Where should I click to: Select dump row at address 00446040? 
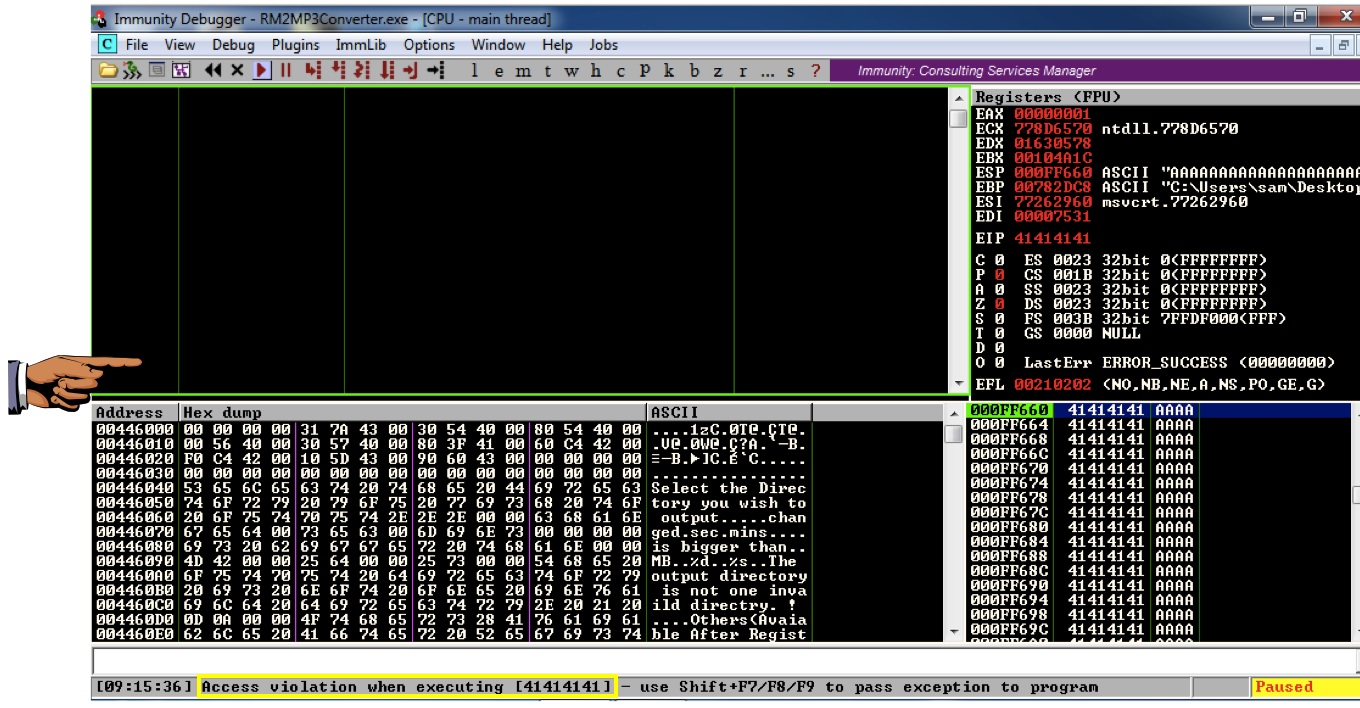point(451,488)
